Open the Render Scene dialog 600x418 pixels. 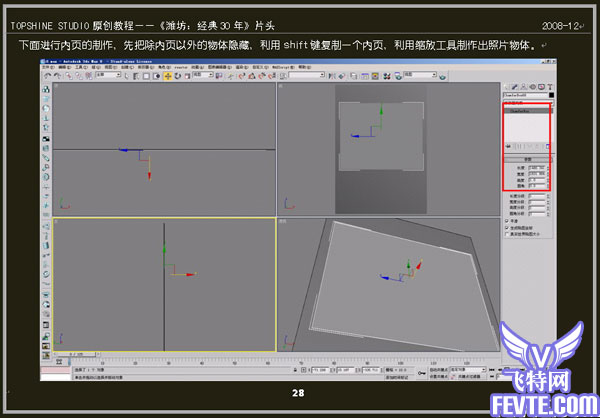pos(398,76)
